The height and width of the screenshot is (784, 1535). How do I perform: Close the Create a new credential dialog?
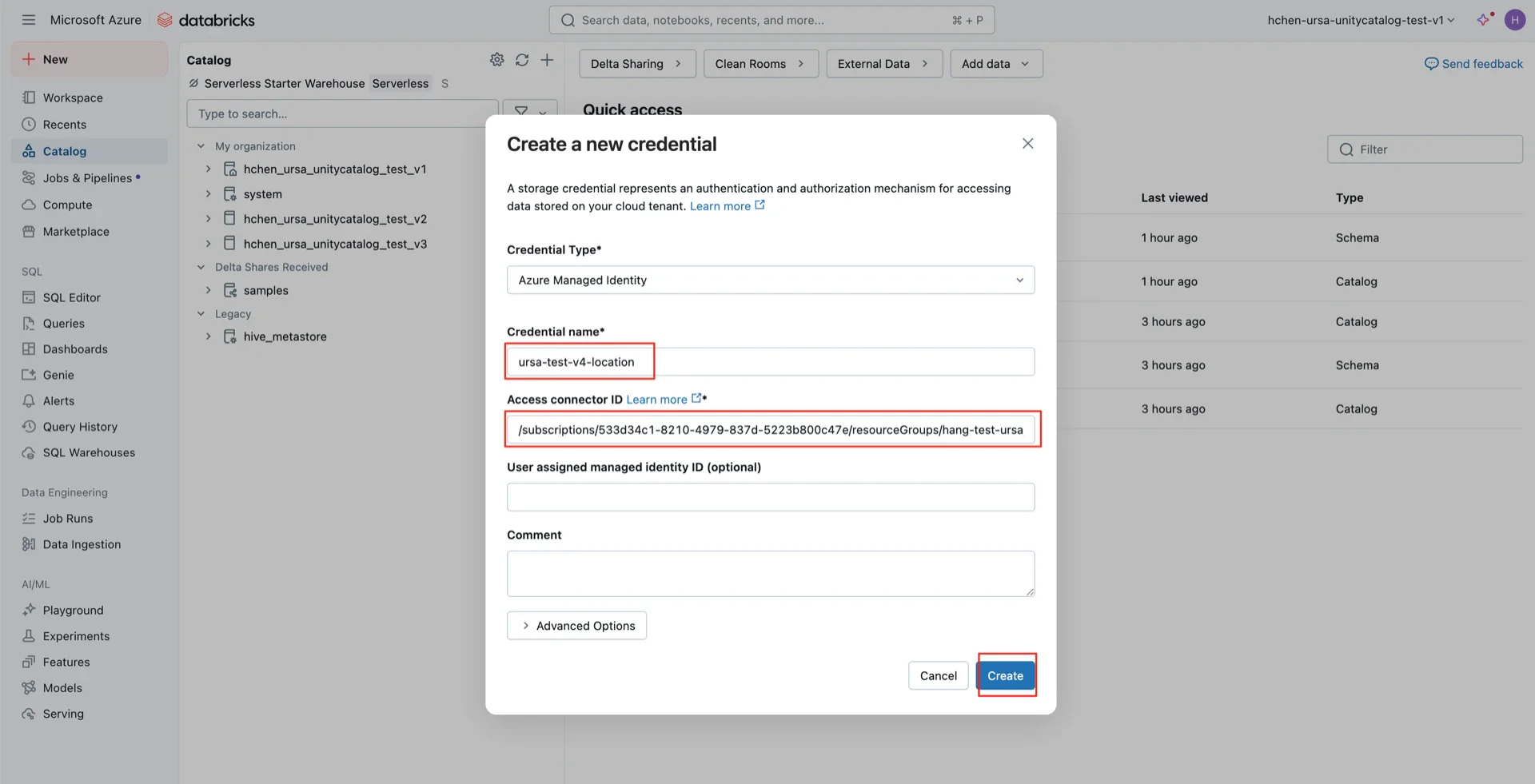click(x=1027, y=144)
